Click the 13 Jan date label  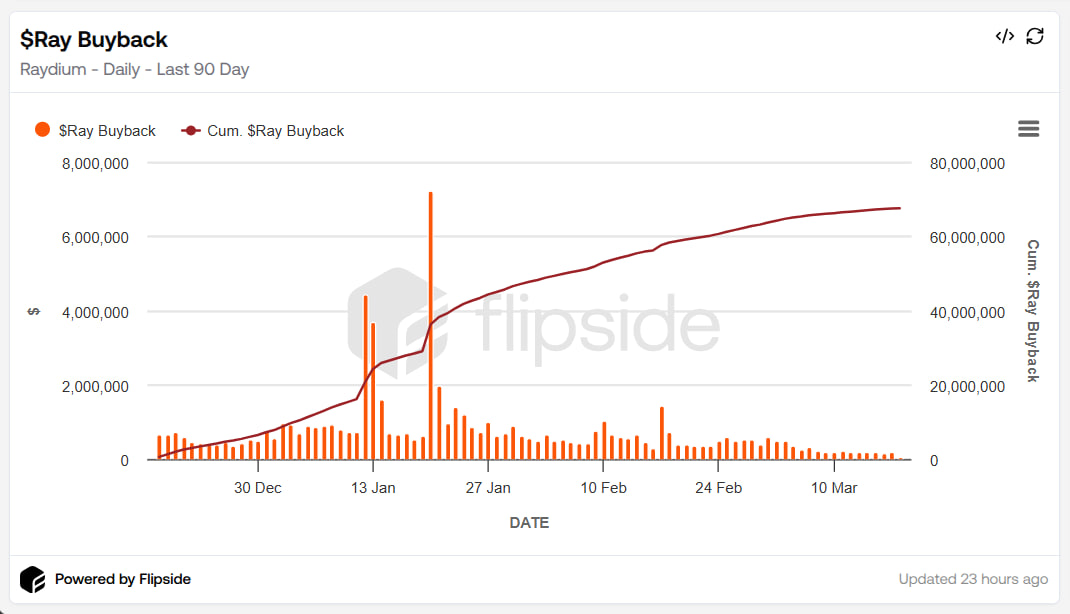pyautogui.click(x=373, y=488)
